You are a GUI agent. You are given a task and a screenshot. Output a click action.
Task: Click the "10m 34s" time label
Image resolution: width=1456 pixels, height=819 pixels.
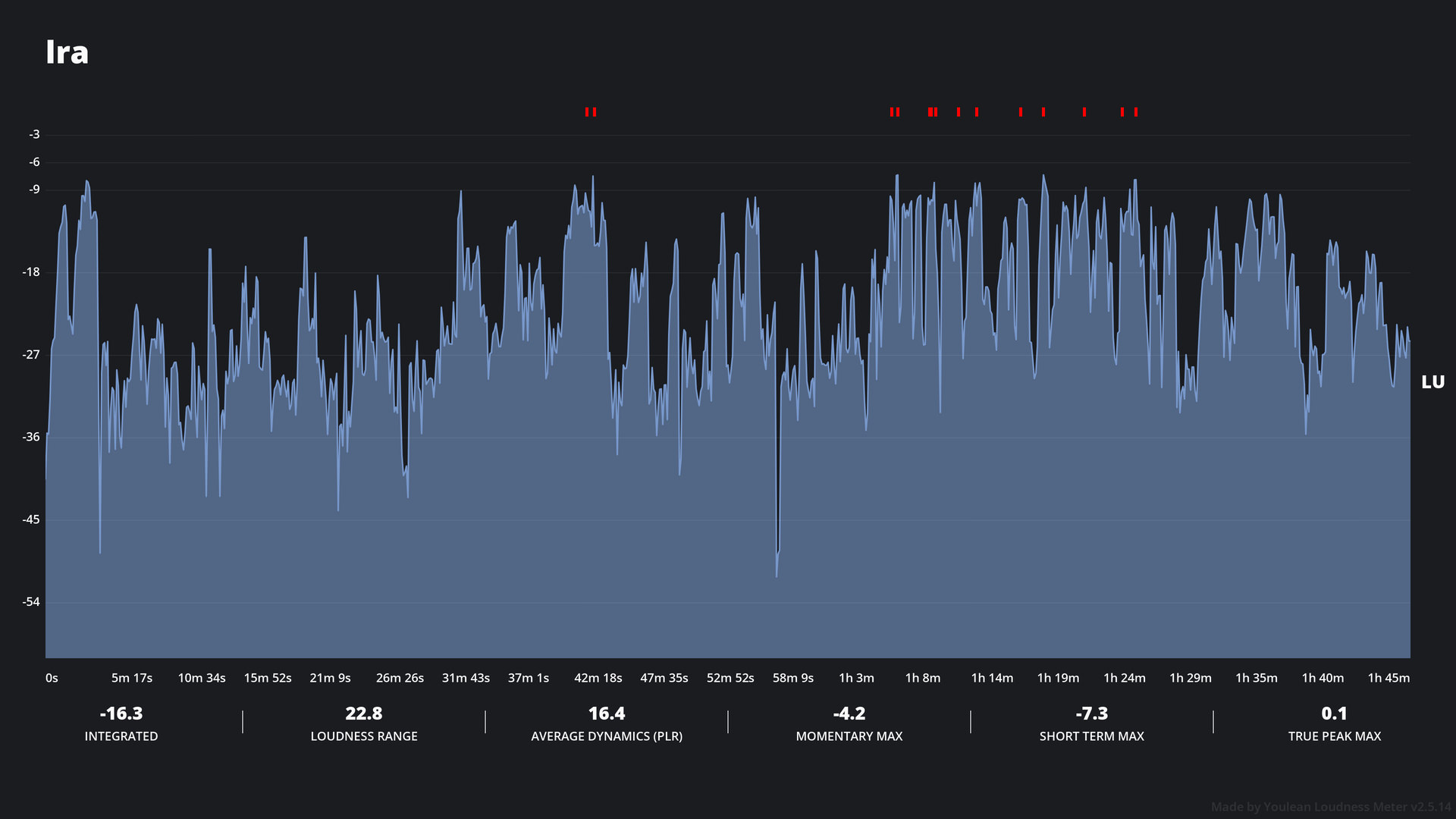pyautogui.click(x=202, y=678)
